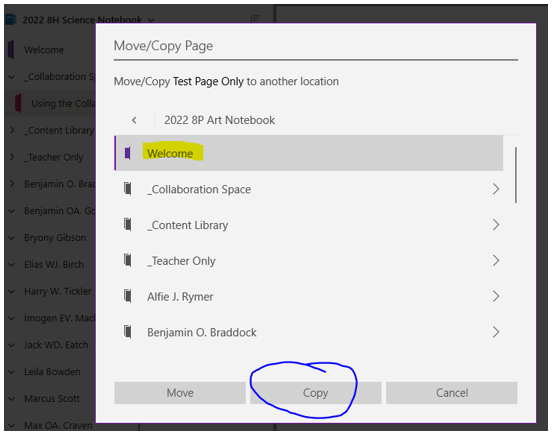Expand _Collaboration Space with its right chevron
The image size is (552, 435).
click(x=496, y=189)
